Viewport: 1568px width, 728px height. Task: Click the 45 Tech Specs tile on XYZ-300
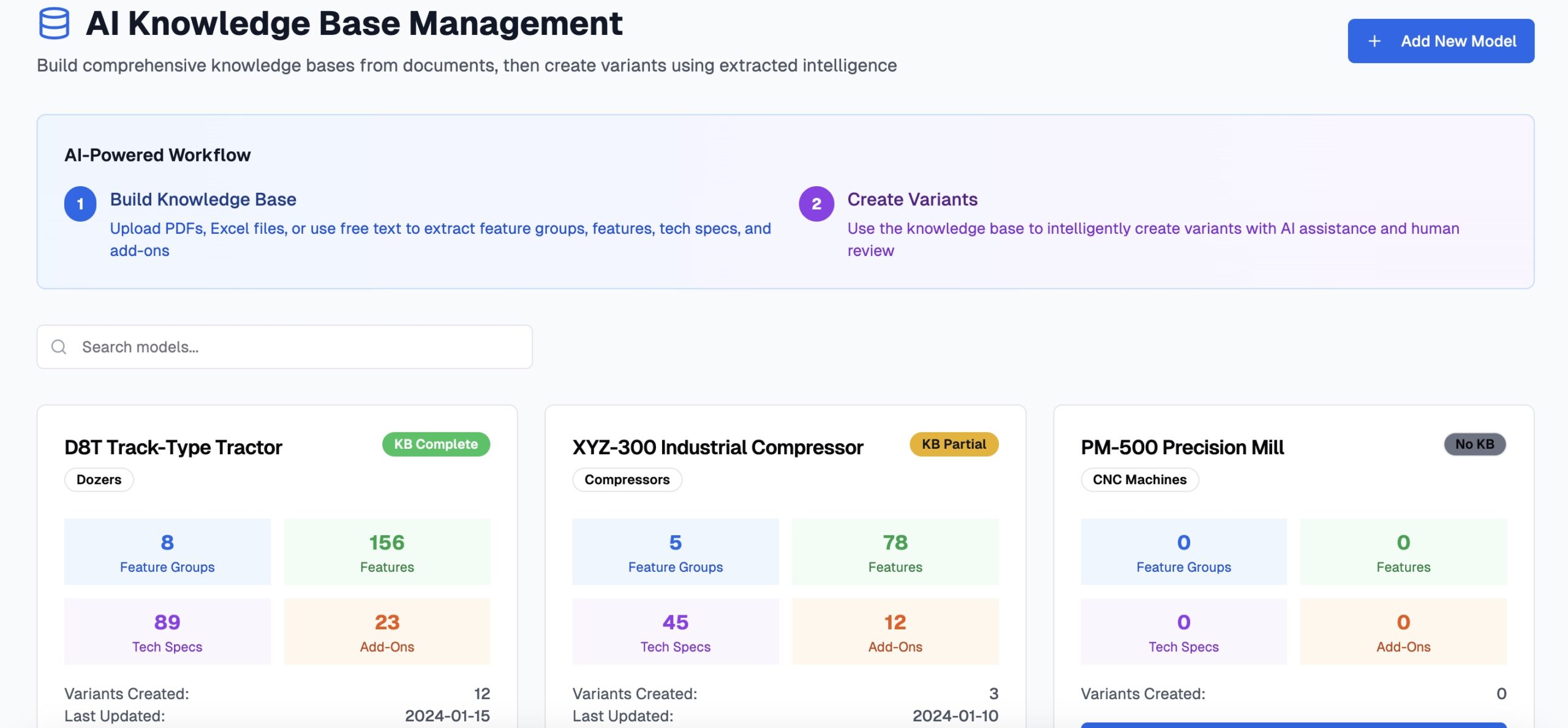click(676, 631)
